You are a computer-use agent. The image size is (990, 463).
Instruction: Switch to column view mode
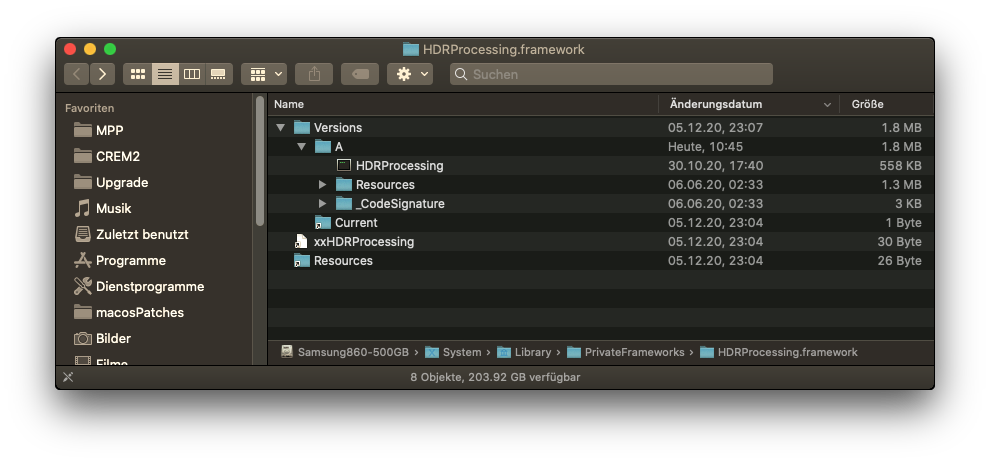(x=192, y=74)
